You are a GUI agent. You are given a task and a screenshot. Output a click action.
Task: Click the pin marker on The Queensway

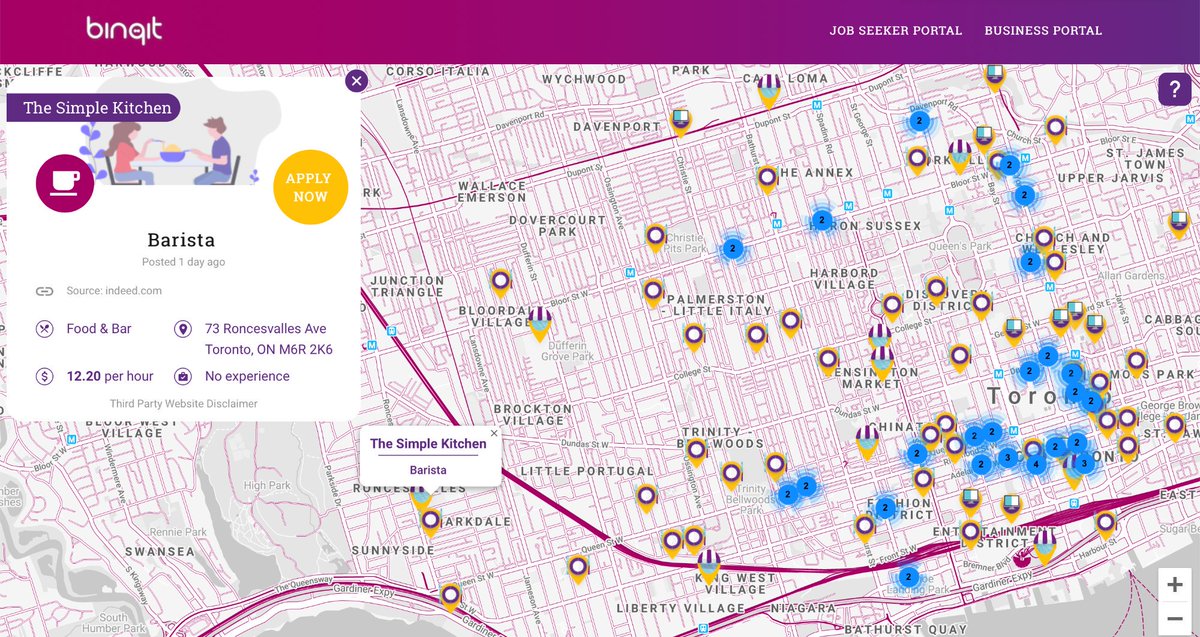pos(451,597)
